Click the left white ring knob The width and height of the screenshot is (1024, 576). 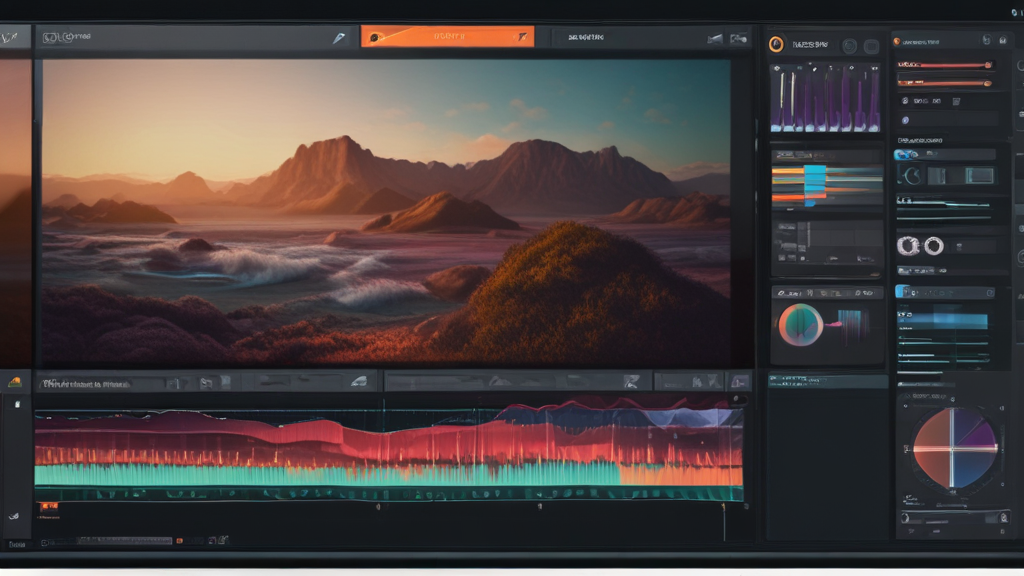(908, 246)
